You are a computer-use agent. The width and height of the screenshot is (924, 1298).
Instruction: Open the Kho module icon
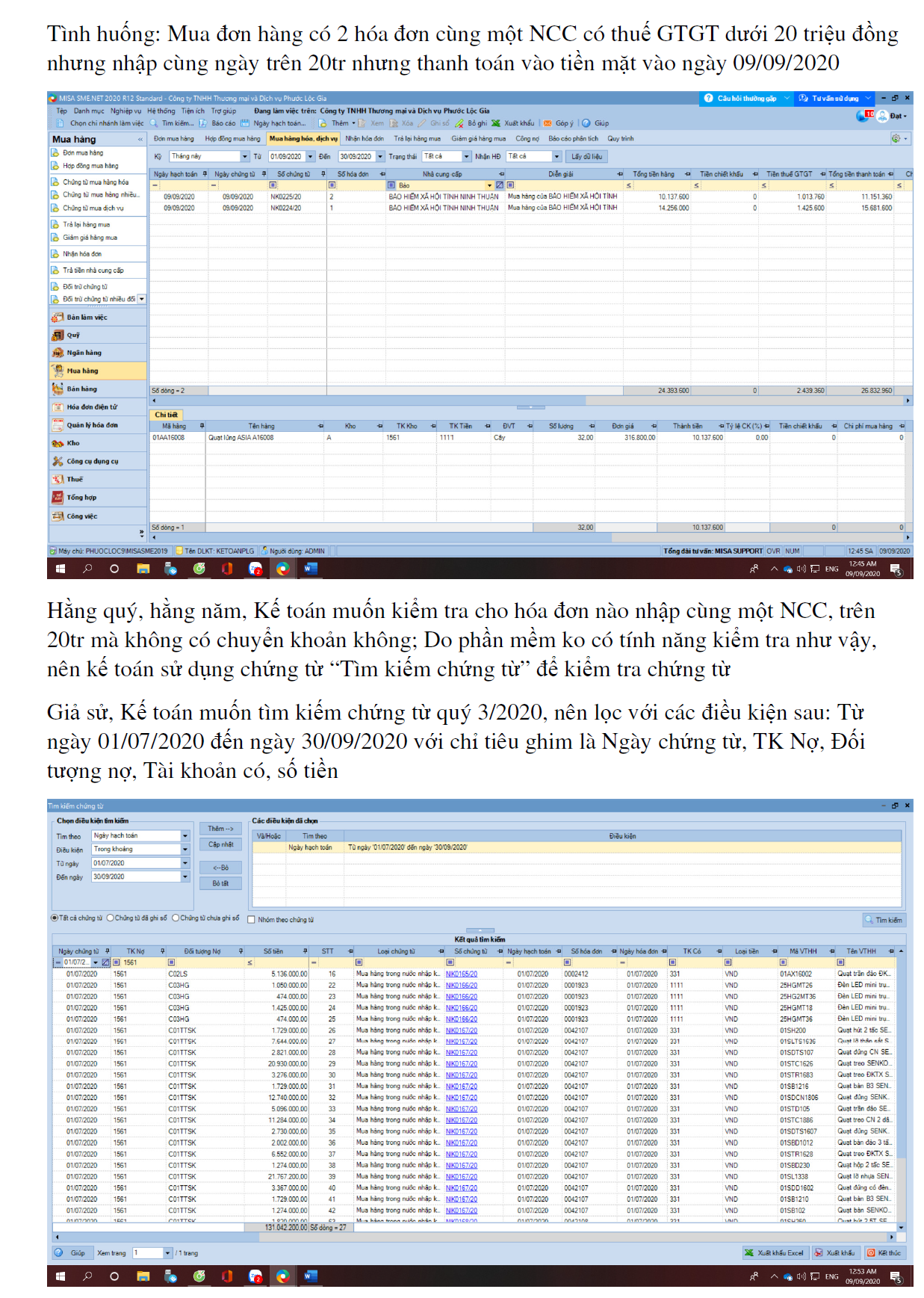coord(58,443)
